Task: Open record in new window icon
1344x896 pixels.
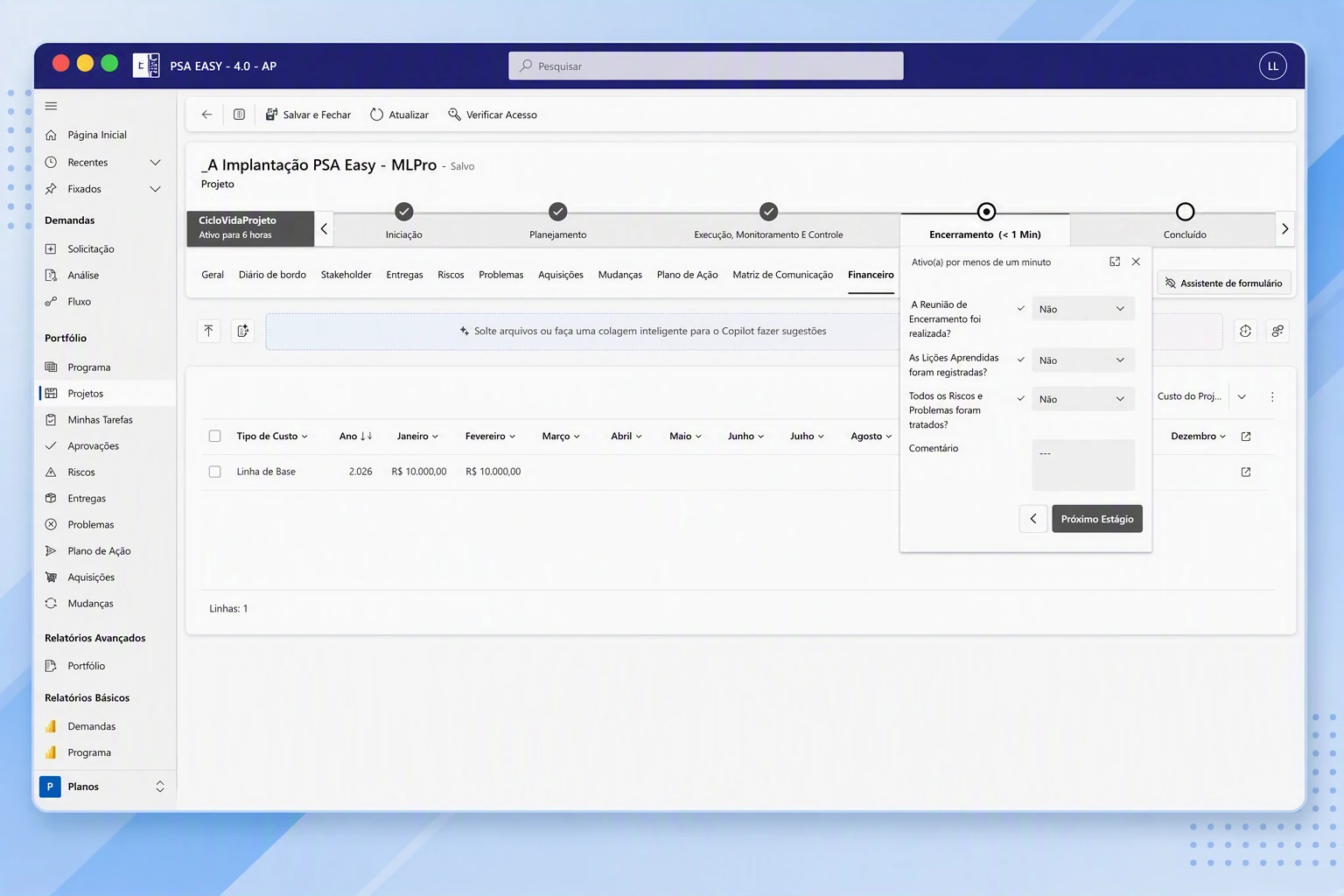Action: tap(239, 115)
